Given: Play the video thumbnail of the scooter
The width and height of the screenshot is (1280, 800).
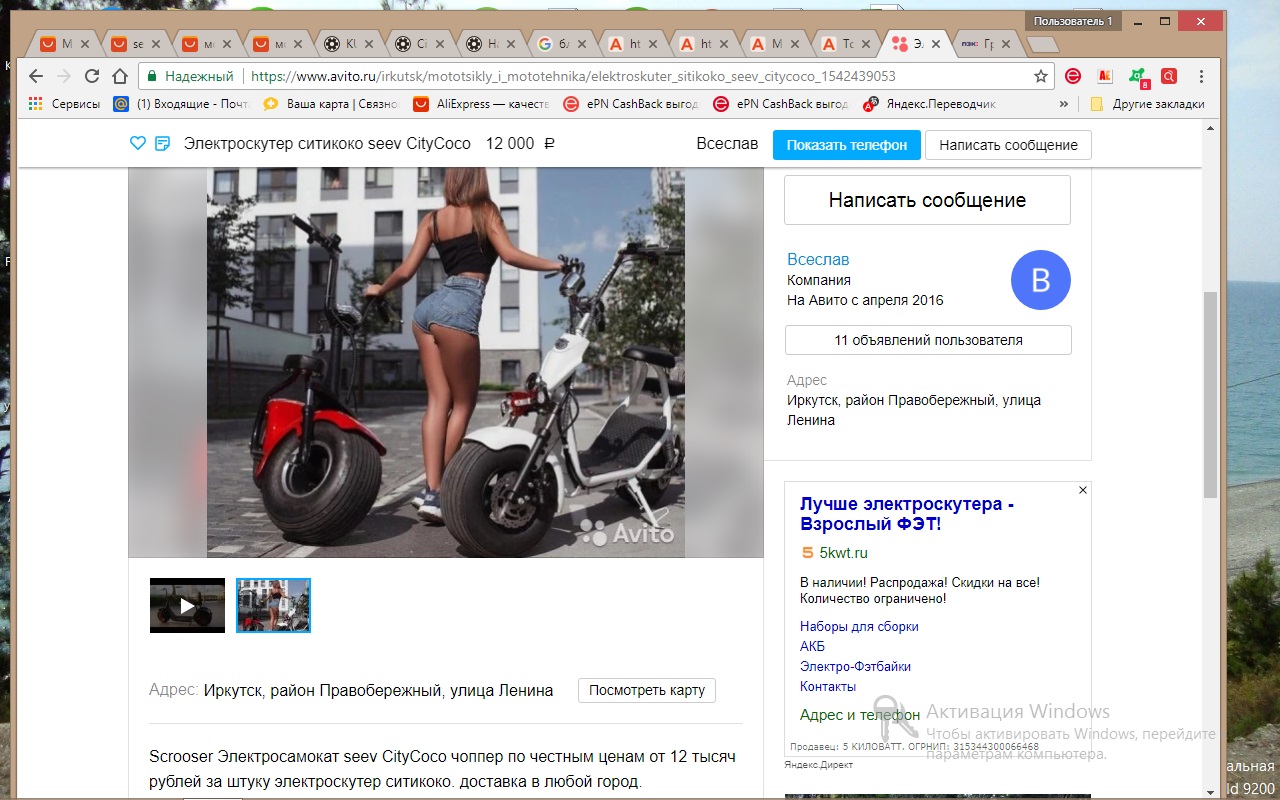Looking at the screenshot, I should pyautogui.click(x=187, y=605).
